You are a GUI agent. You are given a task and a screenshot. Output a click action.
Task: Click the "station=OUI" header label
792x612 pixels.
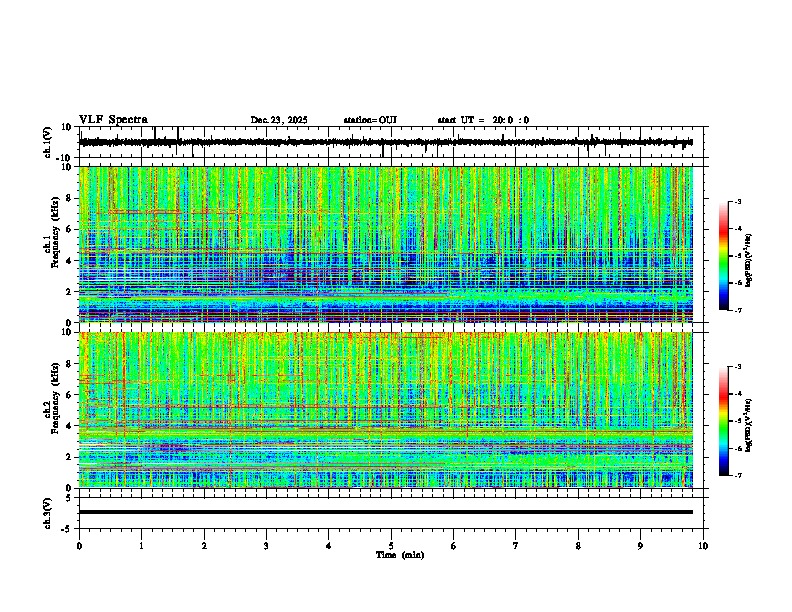pos(370,120)
